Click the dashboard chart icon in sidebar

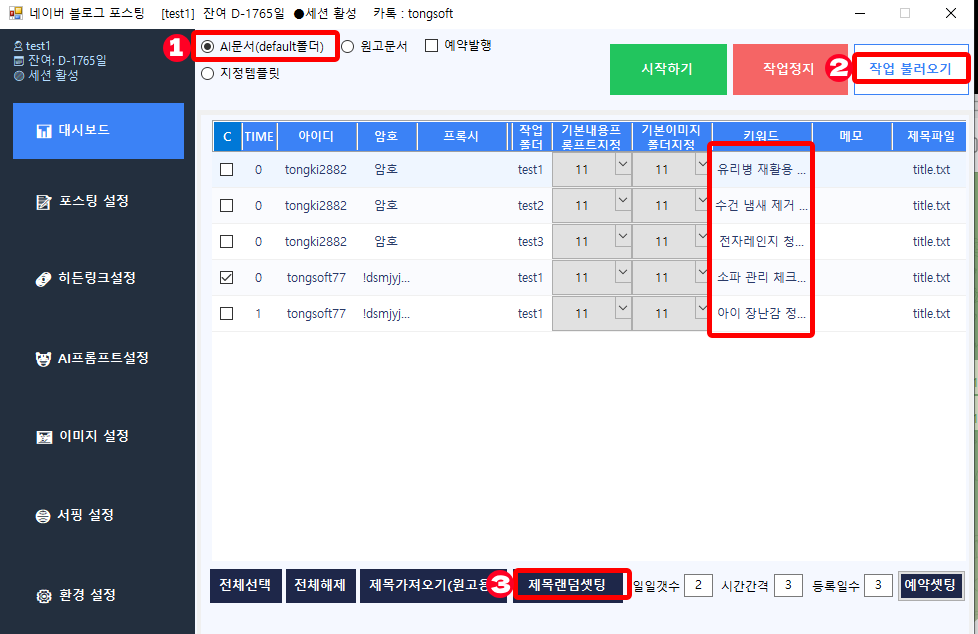click(x=44, y=131)
